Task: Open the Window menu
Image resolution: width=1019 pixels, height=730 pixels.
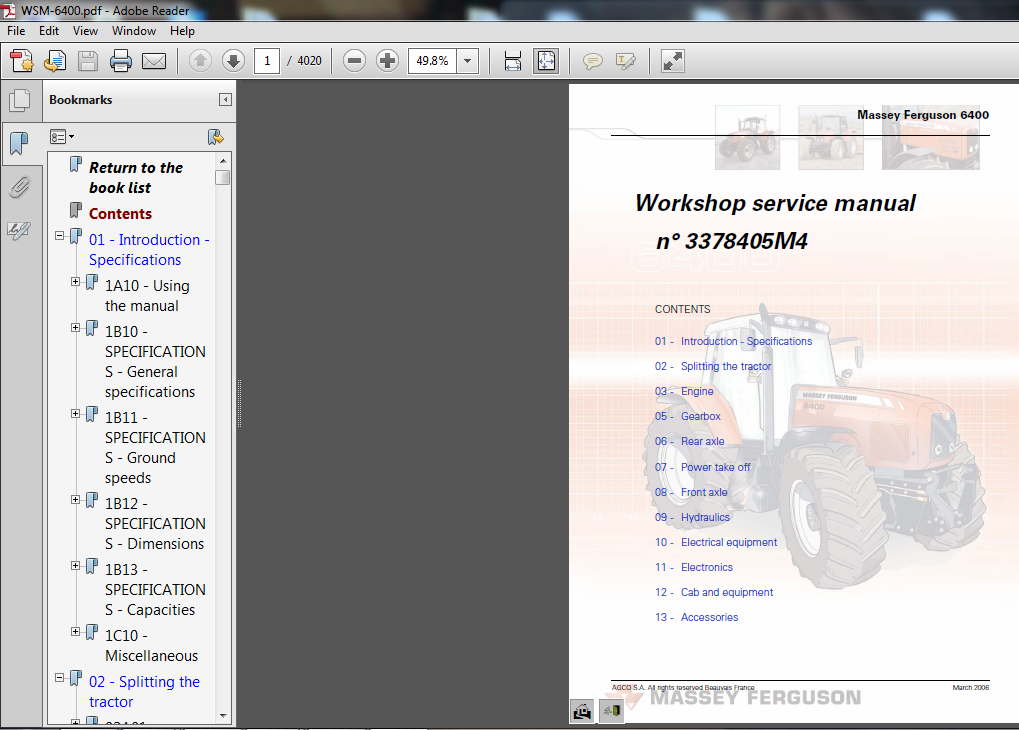Action: coord(134,31)
